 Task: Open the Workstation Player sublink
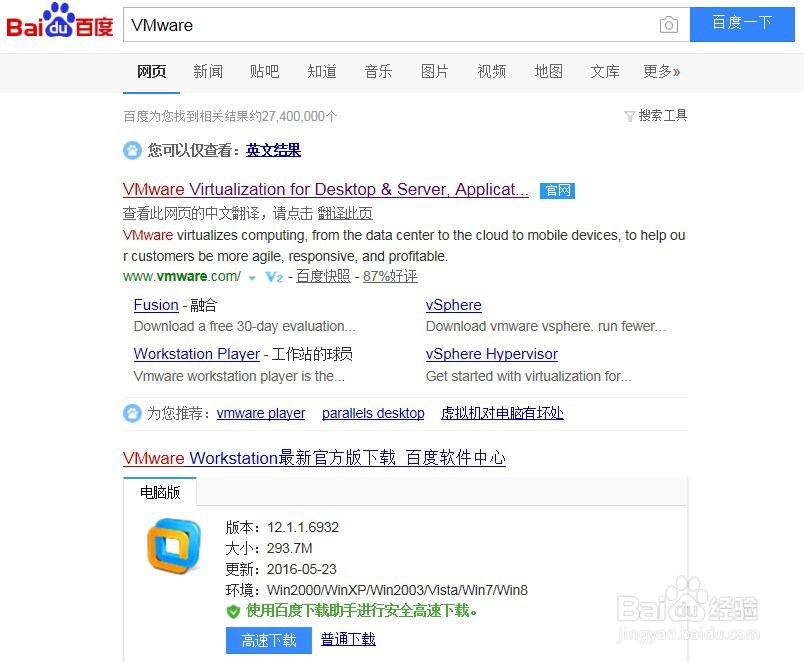click(x=196, y=354)
